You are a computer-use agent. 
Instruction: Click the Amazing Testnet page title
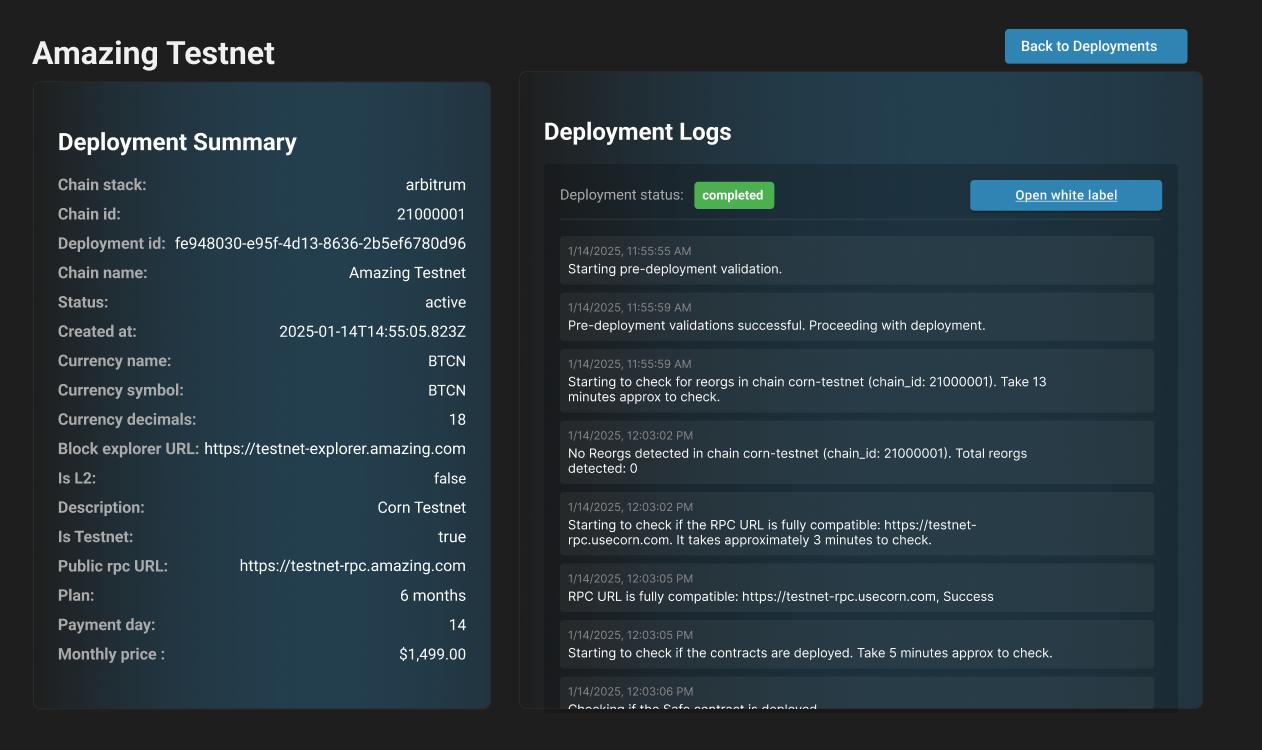[153, 53]
